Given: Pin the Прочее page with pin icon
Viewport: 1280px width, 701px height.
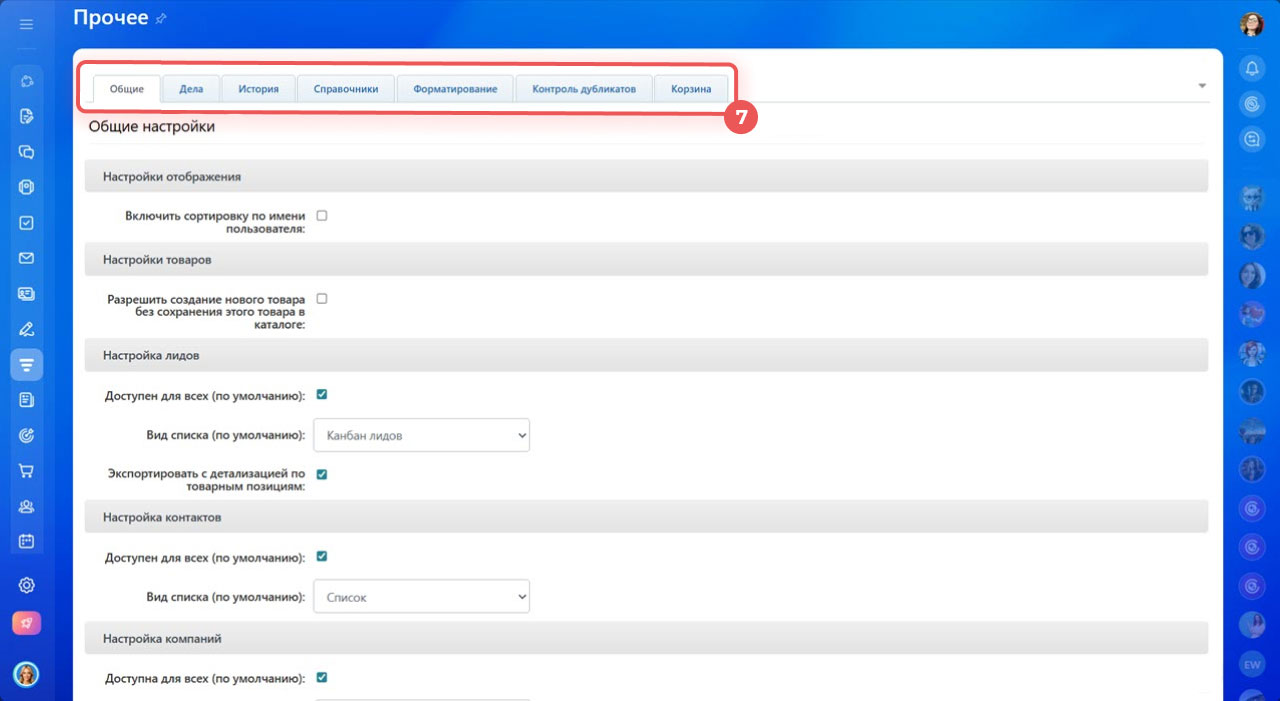Looking at the screenshot, I should coord(162,19).
